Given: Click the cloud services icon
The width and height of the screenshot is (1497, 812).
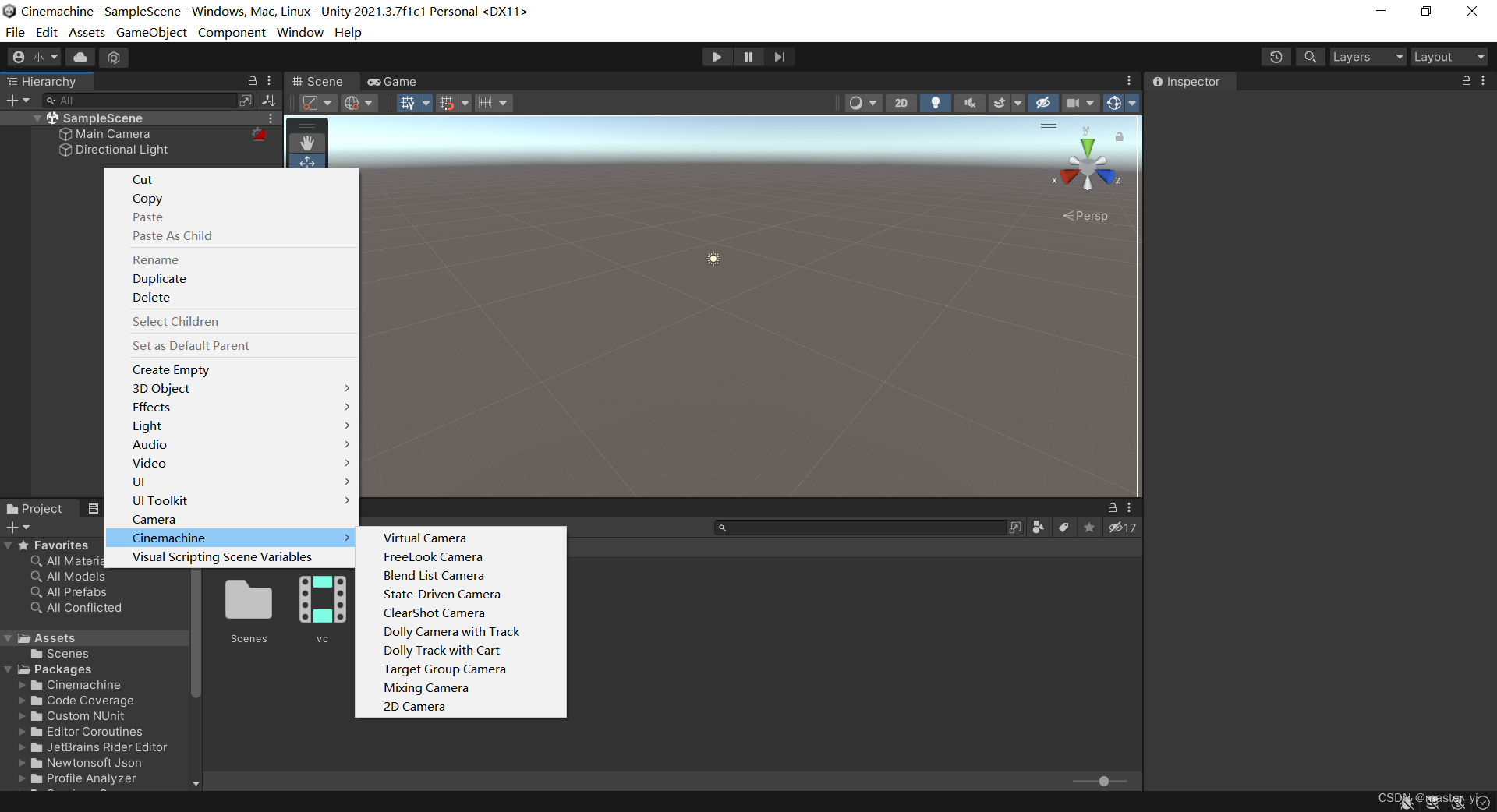Looking at the screenshot, I should pos(80,57).
